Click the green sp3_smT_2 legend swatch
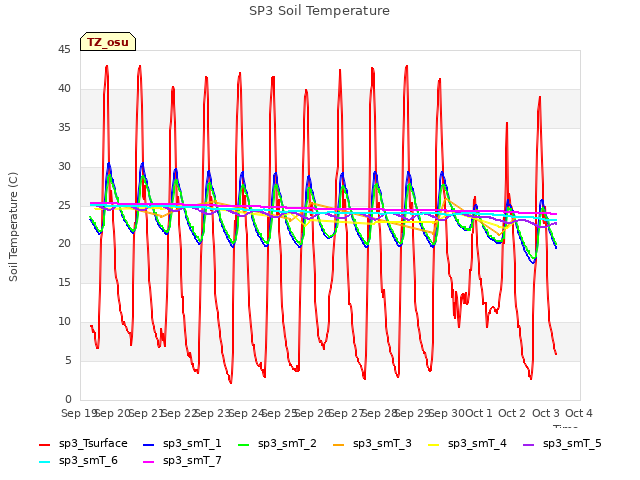The height and width of the screenshot is (480, 640). [243, 444]
